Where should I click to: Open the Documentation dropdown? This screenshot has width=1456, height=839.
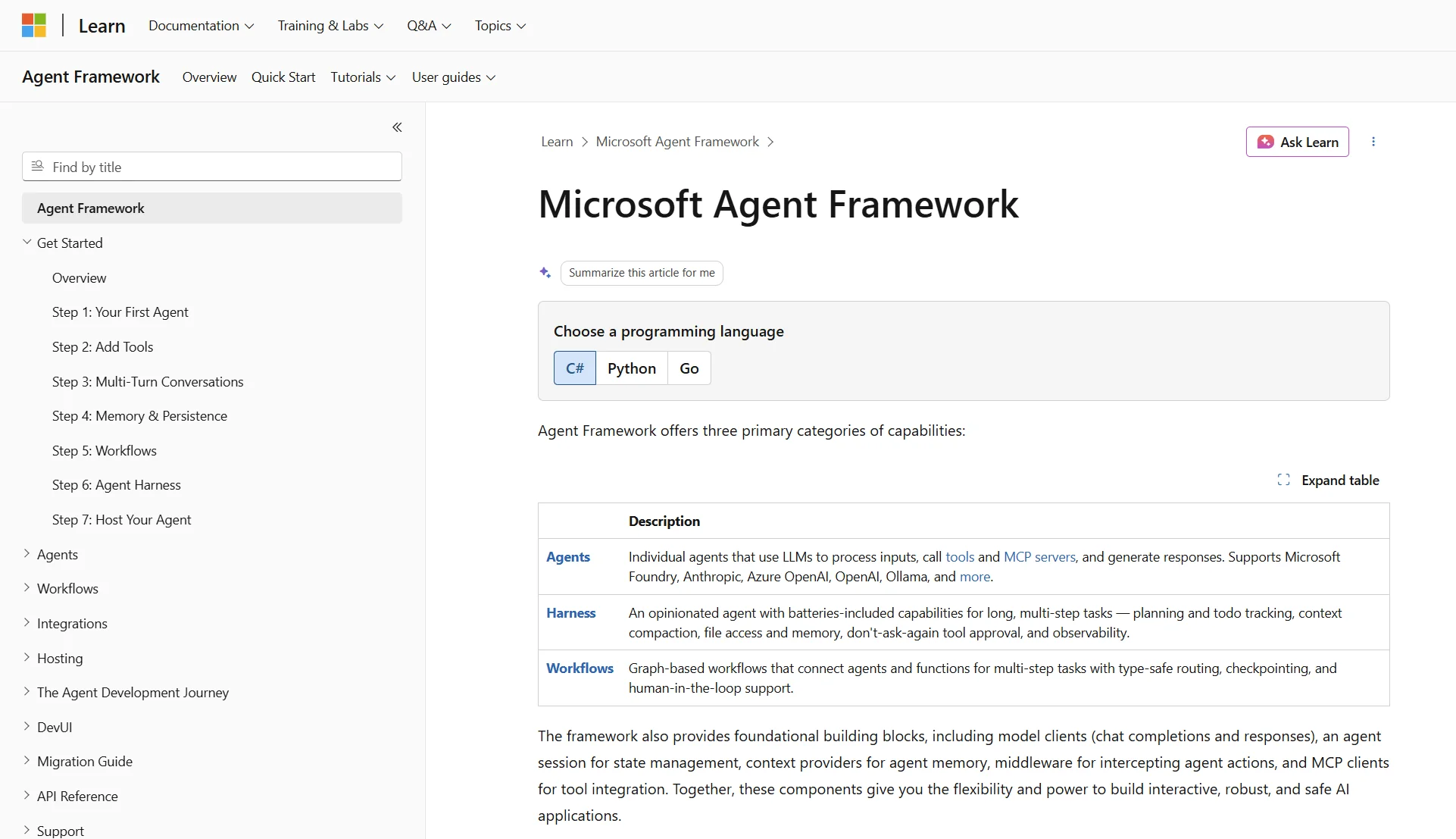(x=202, y=26)
